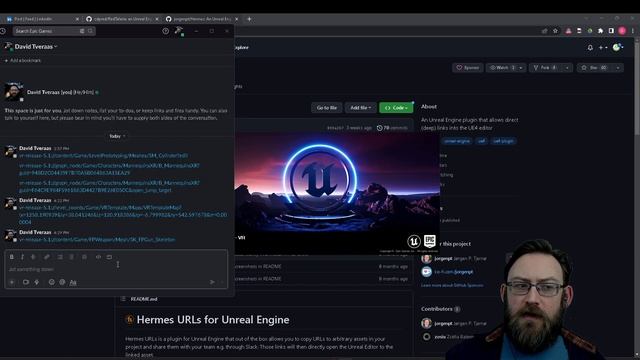Open the Star lists dropdown arrow

click(618, 68)
